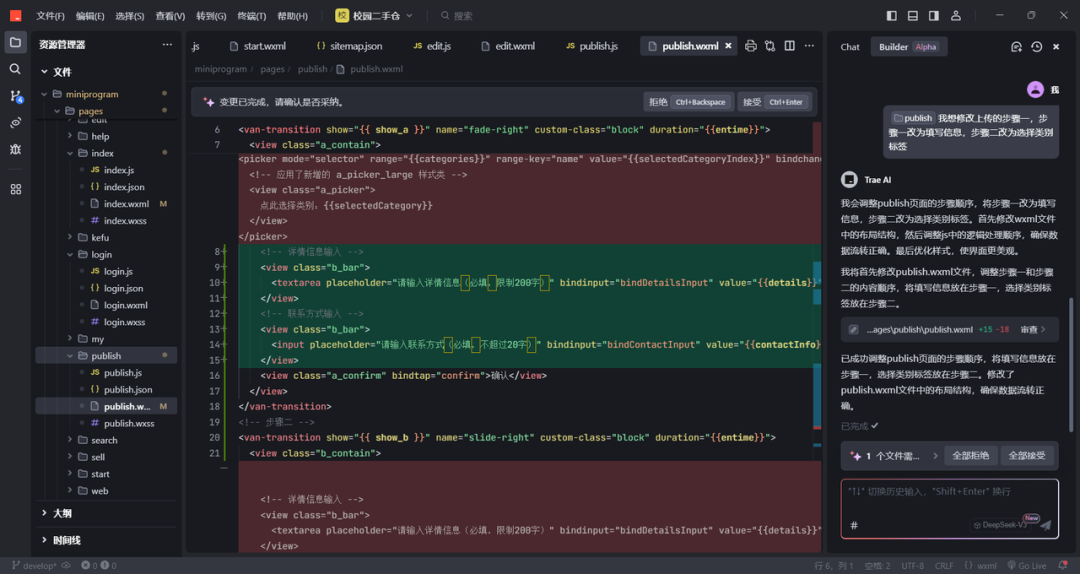1080x574 pixels.
Task: Open the 终端(T) menu
Action: (x=250, y=16)
